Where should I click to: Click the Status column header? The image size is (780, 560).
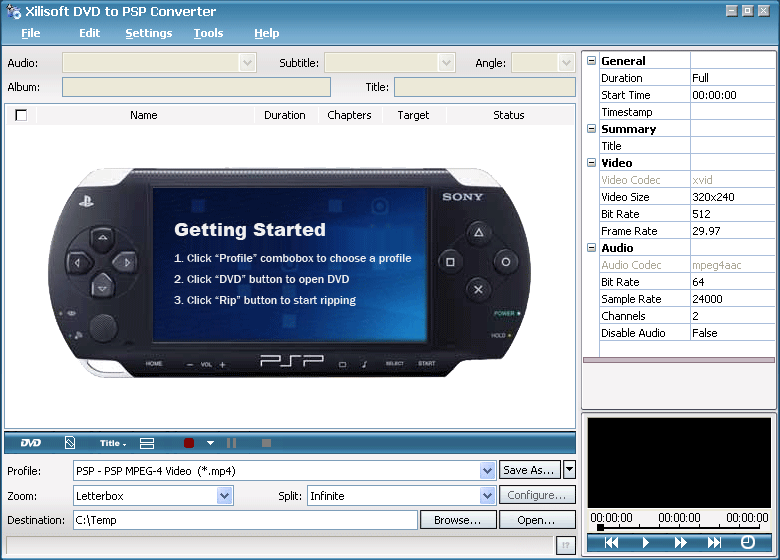(509, 115)
